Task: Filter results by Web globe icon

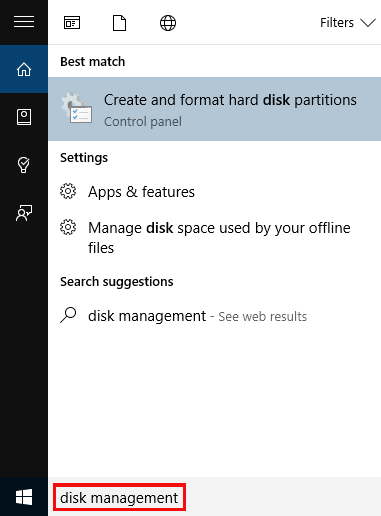Action: point(168,23)
